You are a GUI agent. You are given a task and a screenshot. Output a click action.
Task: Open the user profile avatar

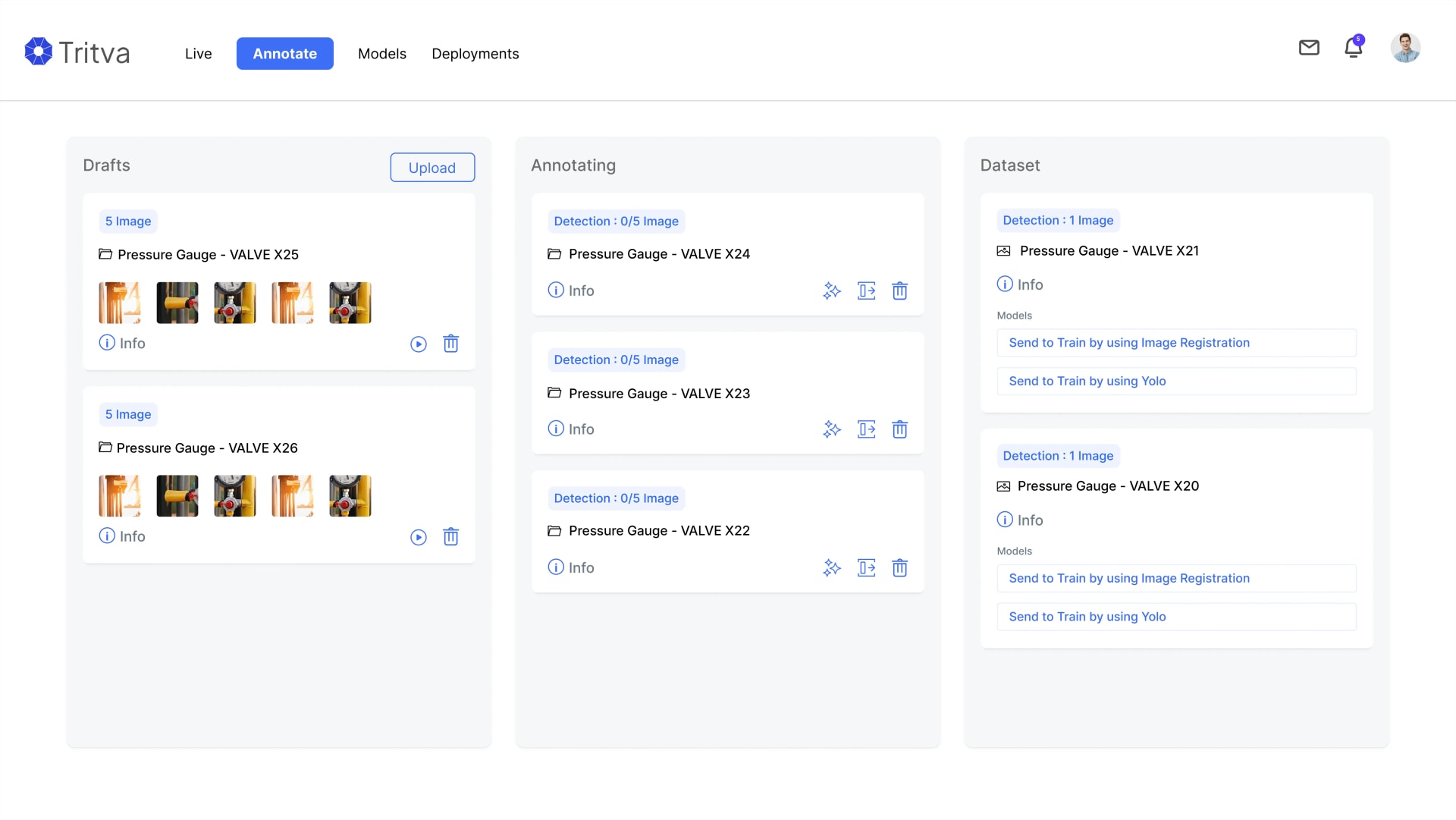click(x=1405, y=48)
